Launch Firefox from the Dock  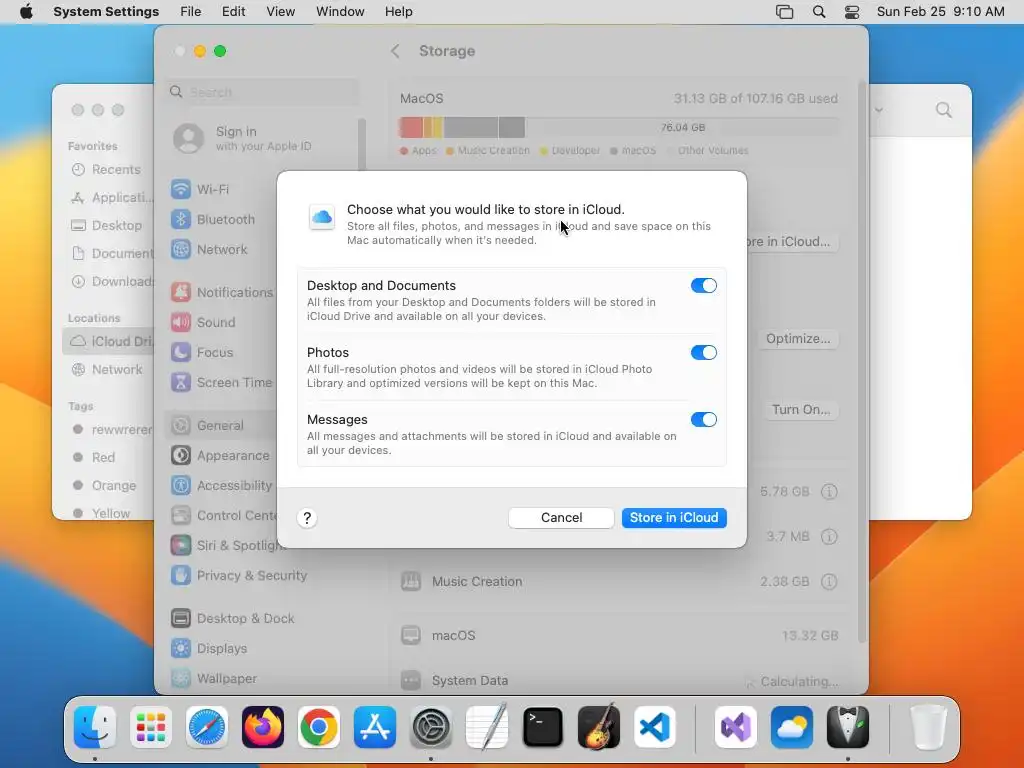[x=263, y=727]
